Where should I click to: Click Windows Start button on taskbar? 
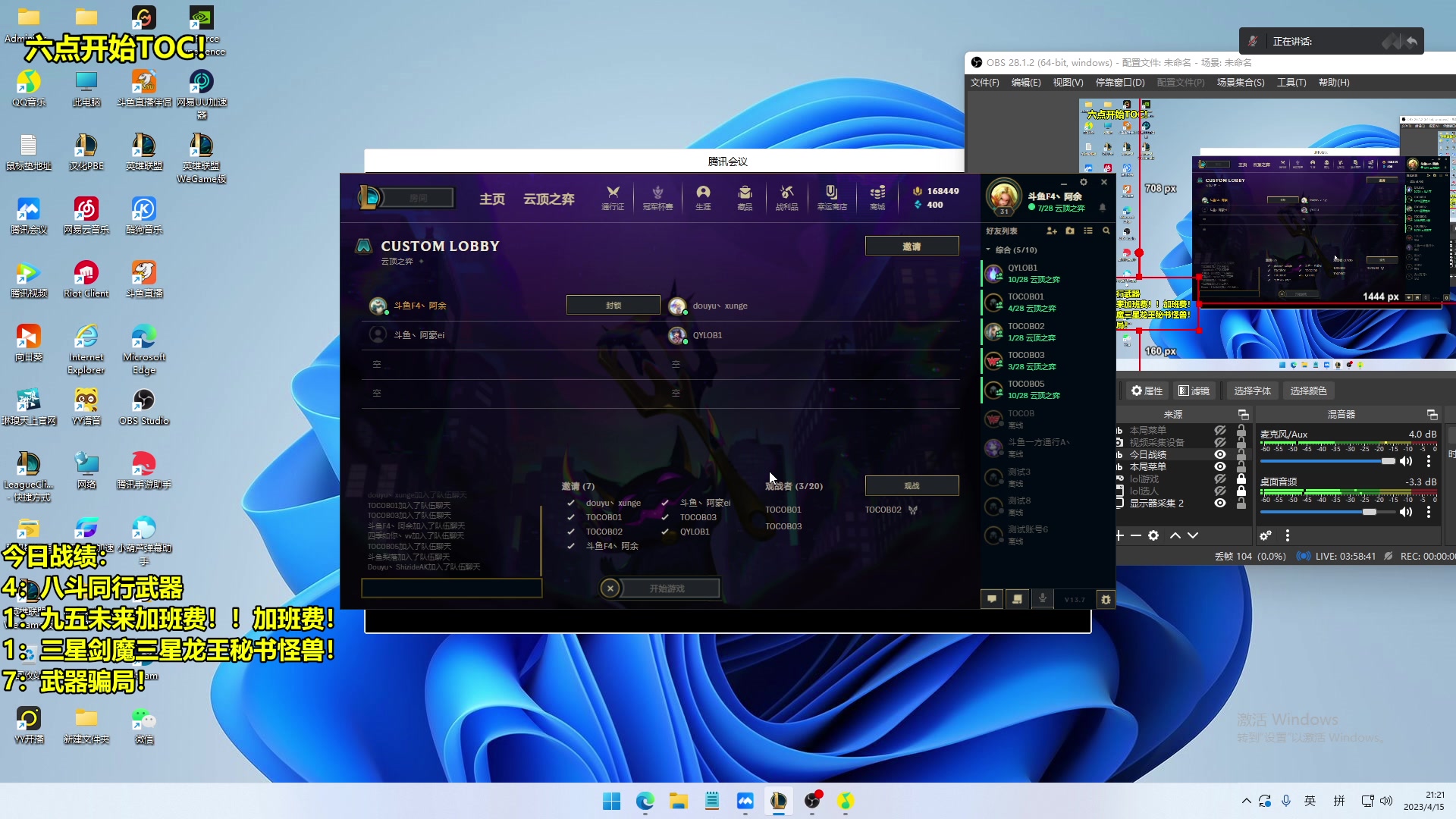611,801
